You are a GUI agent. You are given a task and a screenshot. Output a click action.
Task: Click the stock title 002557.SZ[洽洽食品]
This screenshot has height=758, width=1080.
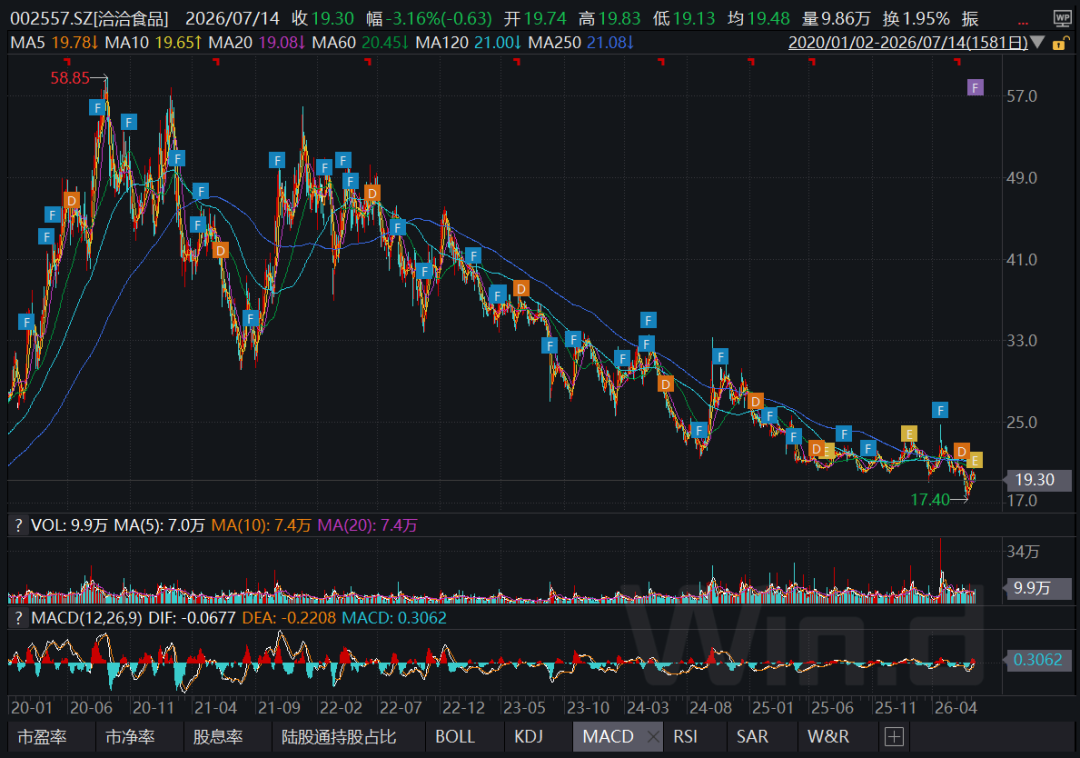(x=89, y=19)
